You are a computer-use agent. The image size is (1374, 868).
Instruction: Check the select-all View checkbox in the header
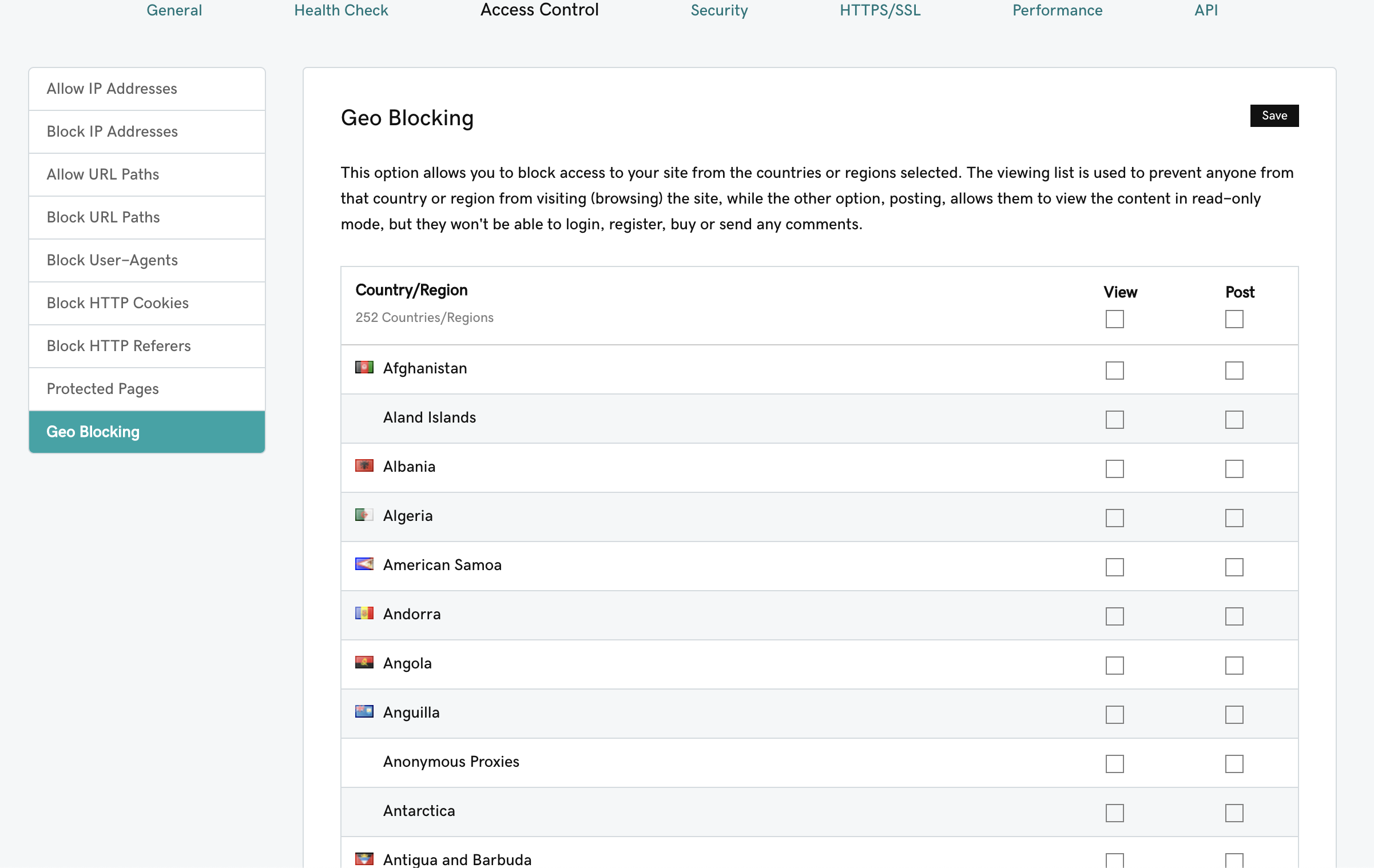[1114, 319]
